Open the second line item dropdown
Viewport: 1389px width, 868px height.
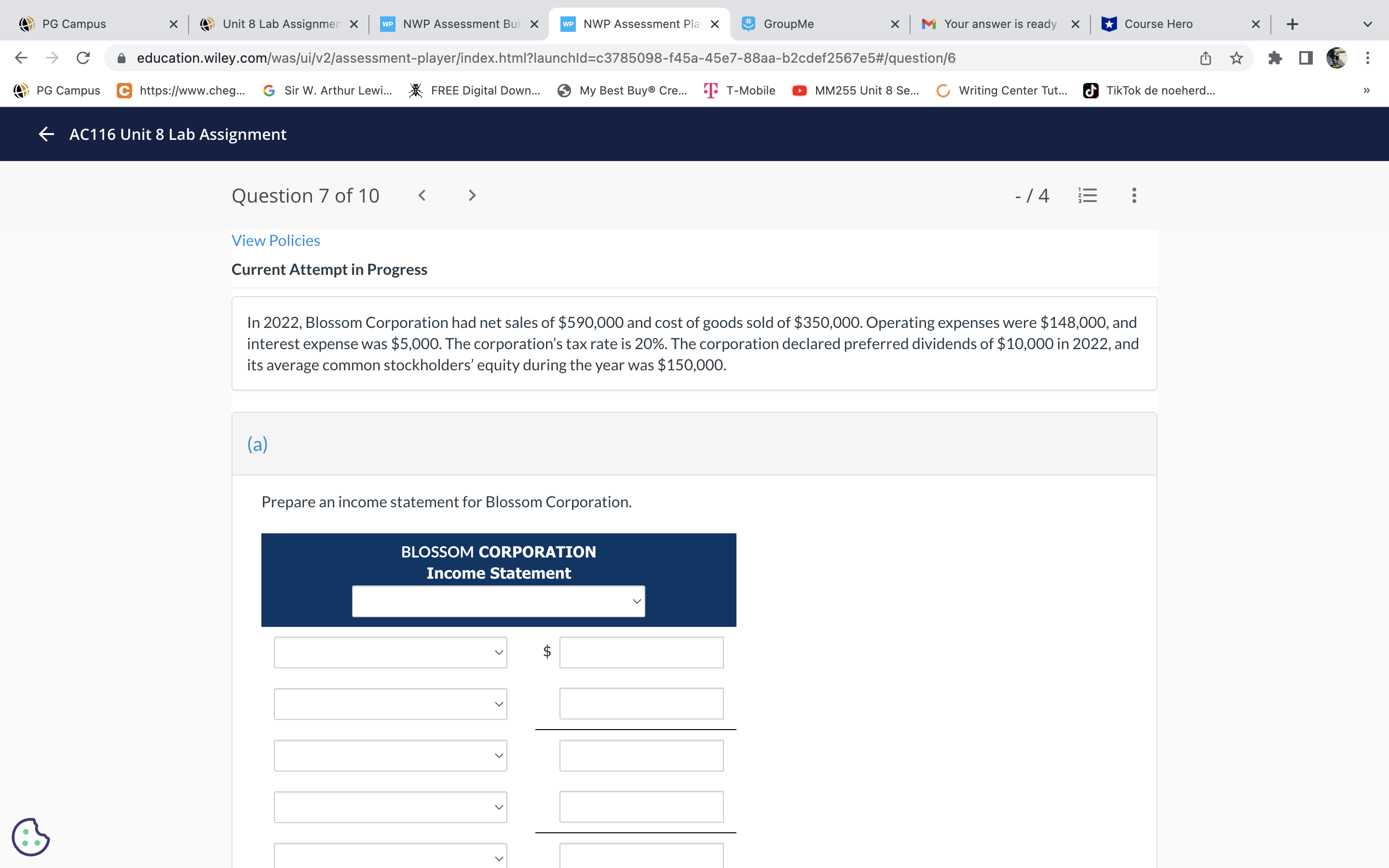click(x=390, y=704)
